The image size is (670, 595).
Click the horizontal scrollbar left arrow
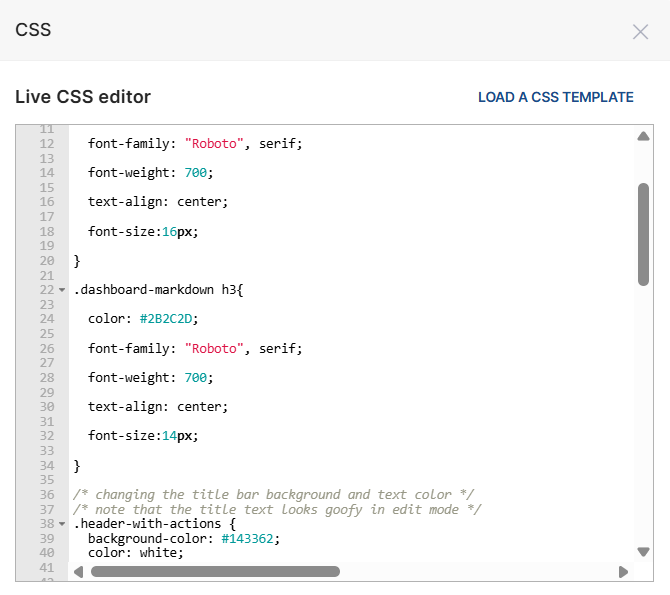[79, 572]
